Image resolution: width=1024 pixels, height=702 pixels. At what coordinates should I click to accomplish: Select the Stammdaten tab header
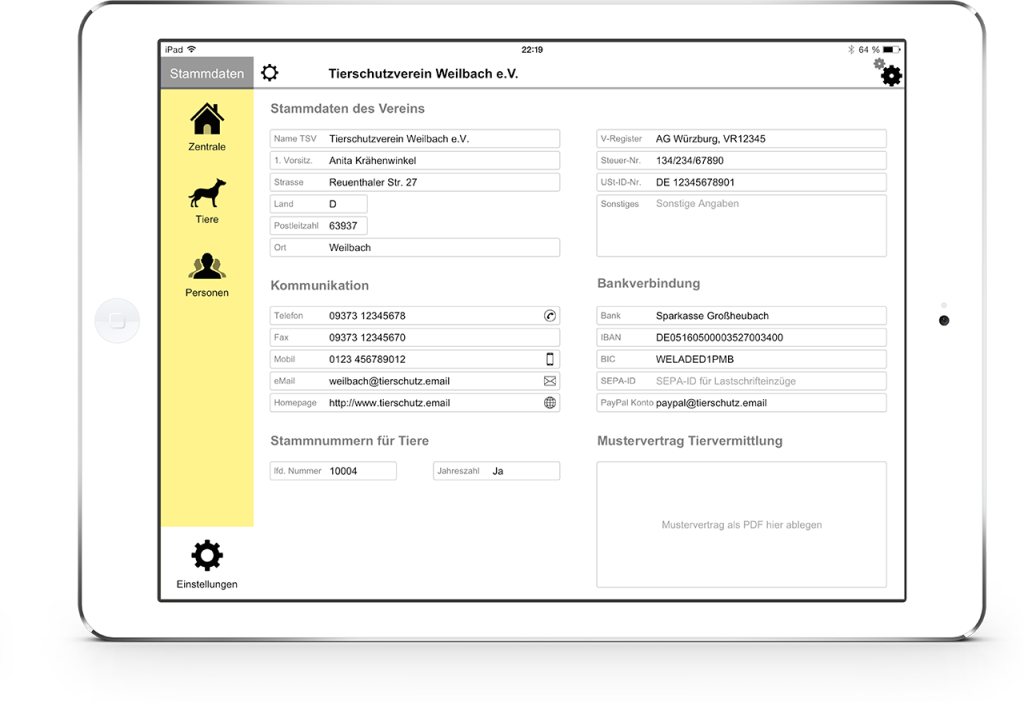207,73
